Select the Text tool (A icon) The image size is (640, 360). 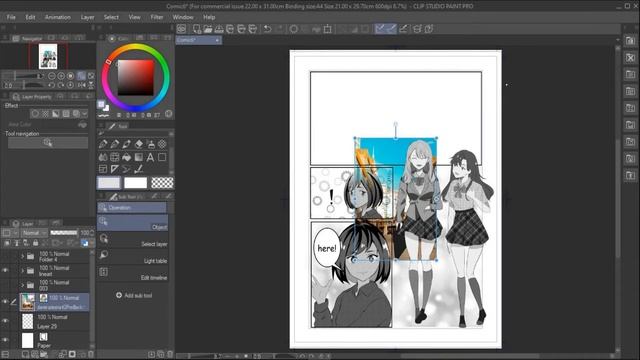pyautogui.click(x=150, y=157)
